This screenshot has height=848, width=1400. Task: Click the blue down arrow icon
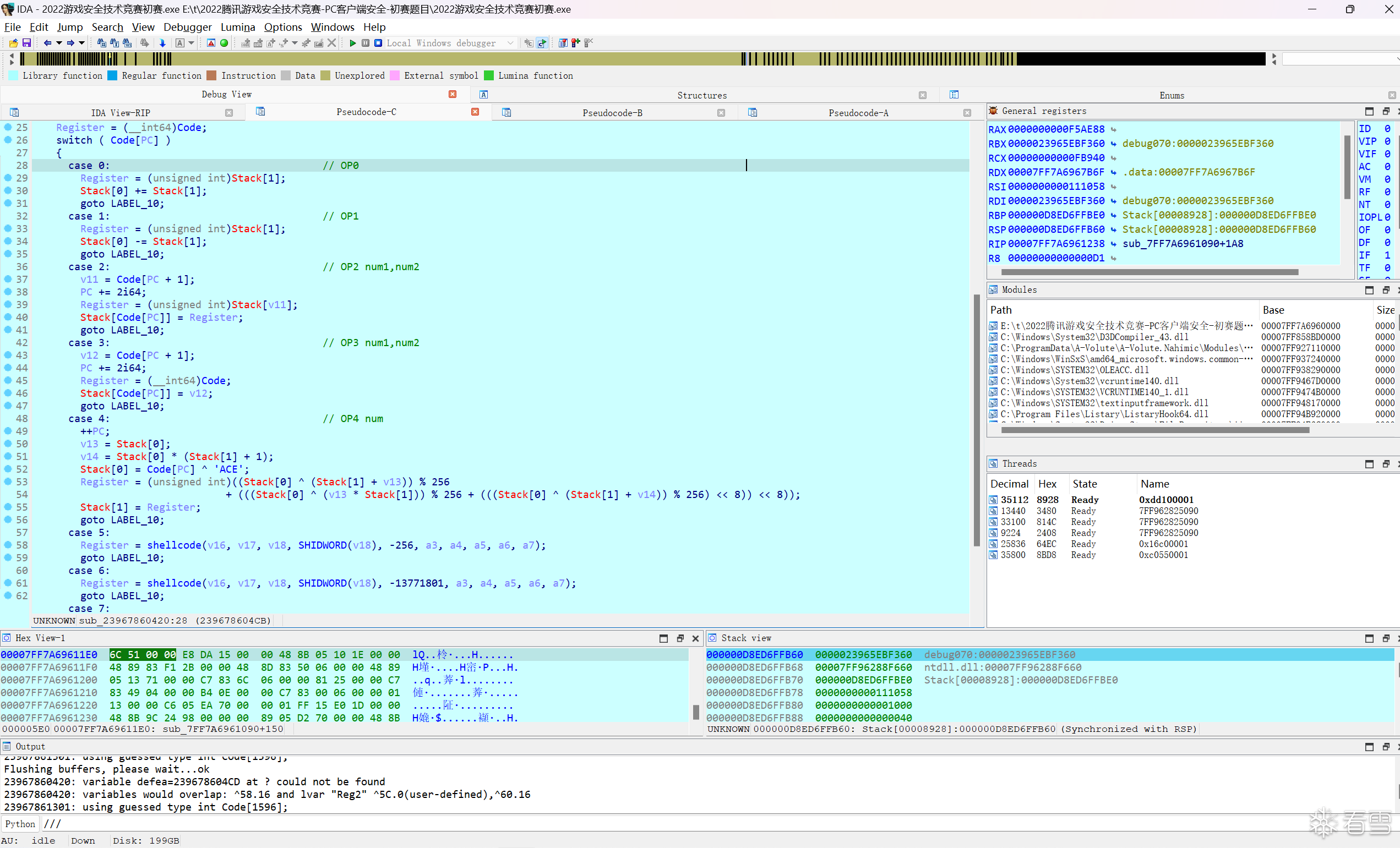point(162,43)
